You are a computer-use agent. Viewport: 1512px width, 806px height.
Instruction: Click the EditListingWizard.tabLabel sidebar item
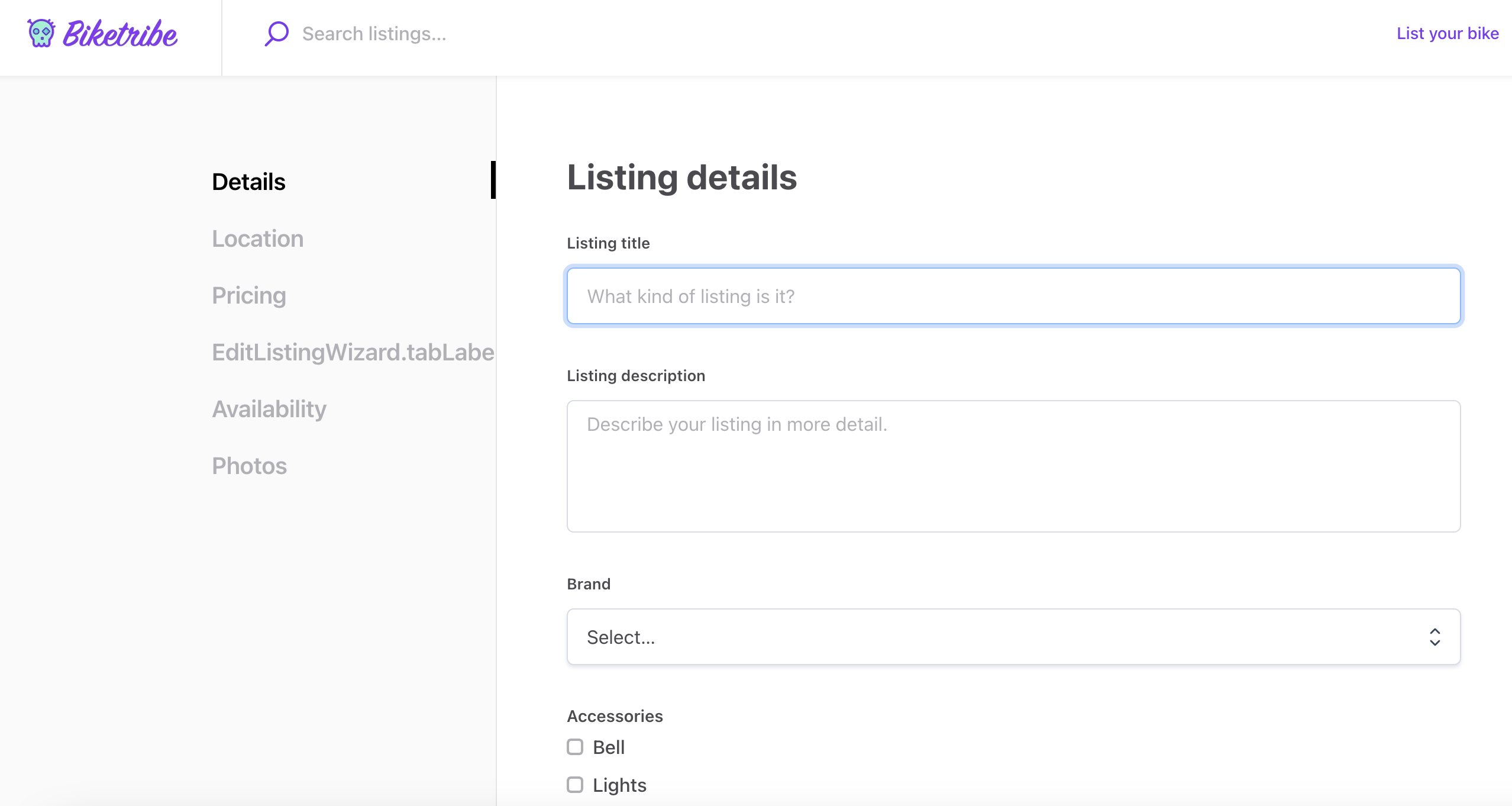(351, 352)
